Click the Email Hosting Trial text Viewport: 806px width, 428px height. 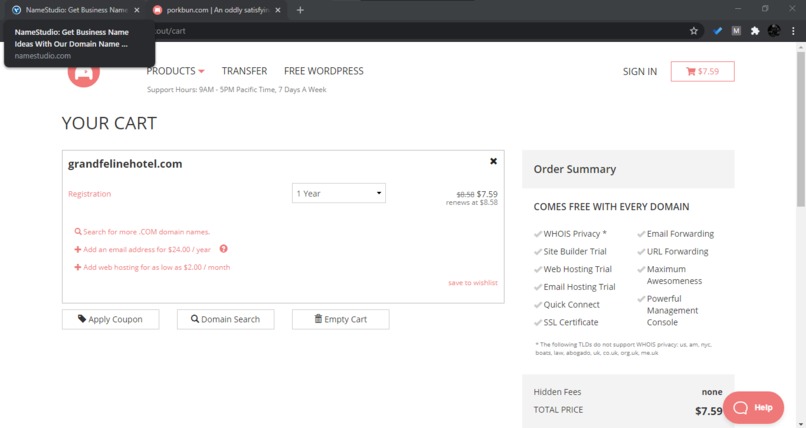(579, 287)
